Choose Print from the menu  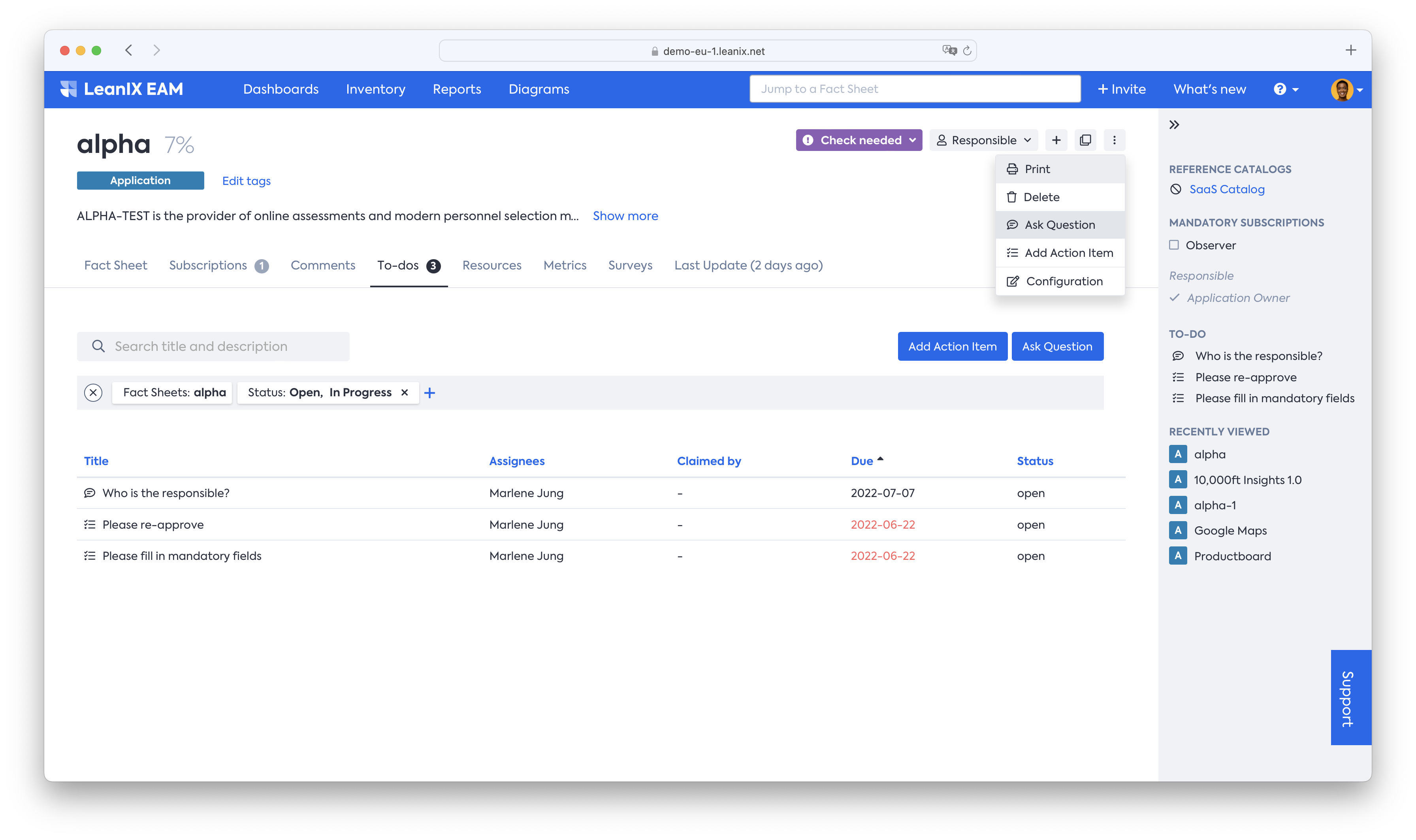[x=1060, y=169]
